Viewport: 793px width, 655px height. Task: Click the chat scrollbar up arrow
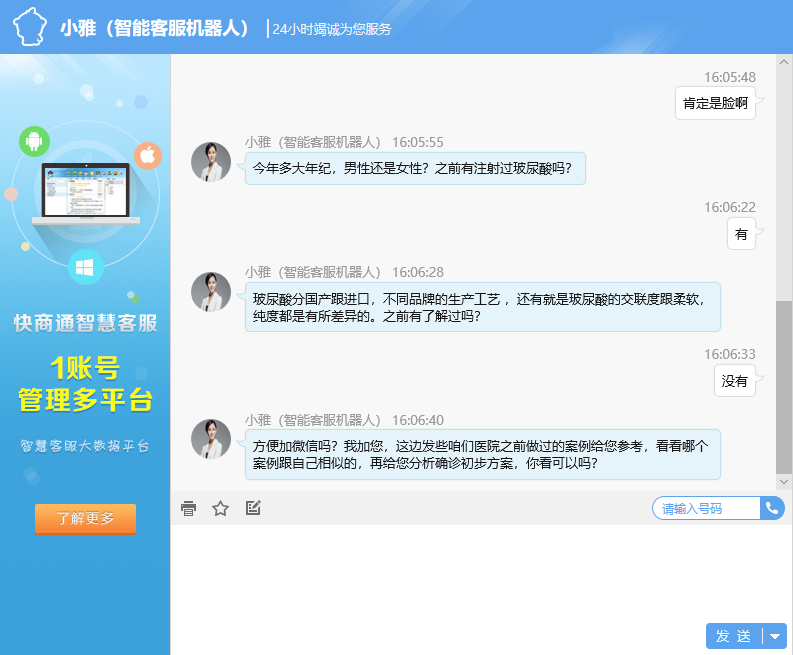coord(784,62)
